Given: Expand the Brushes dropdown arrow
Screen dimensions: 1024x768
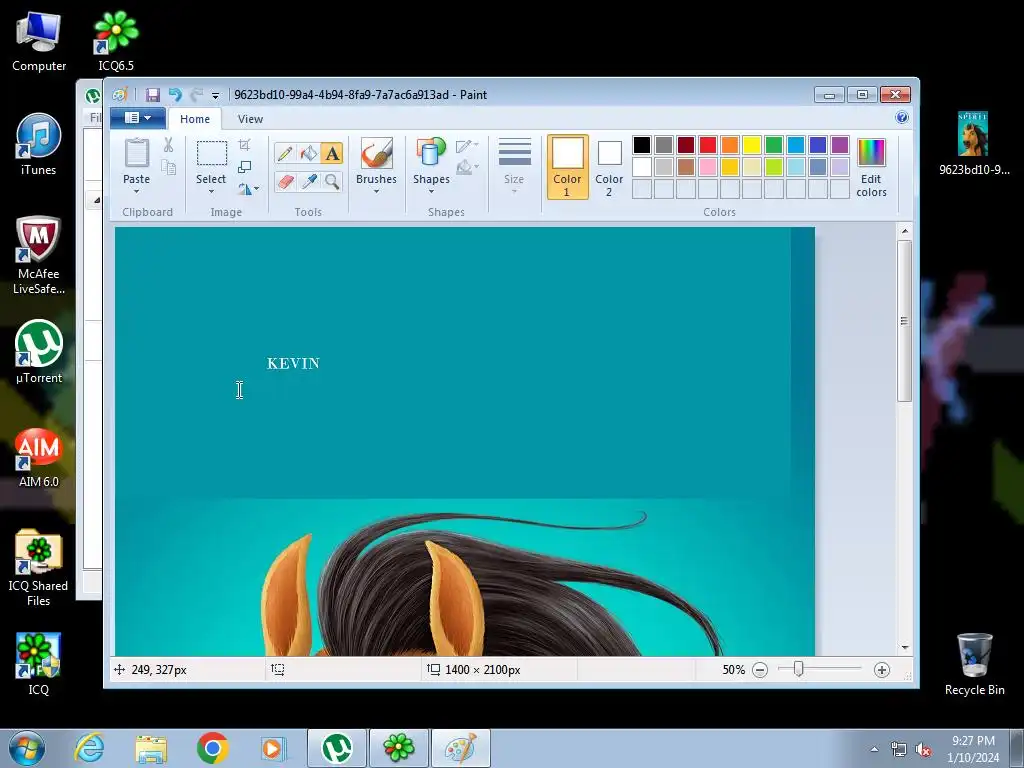Looking at the screenshot, I should [376, 191].
